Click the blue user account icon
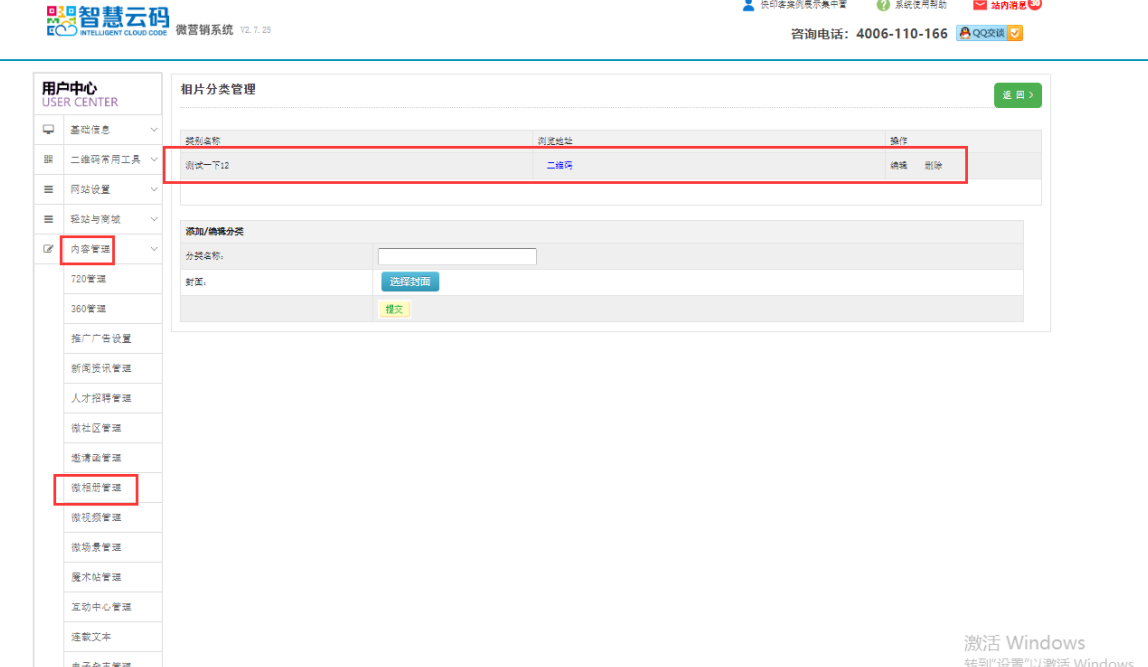The height and width of the screenshot is (667, 1148). point(748,5)
